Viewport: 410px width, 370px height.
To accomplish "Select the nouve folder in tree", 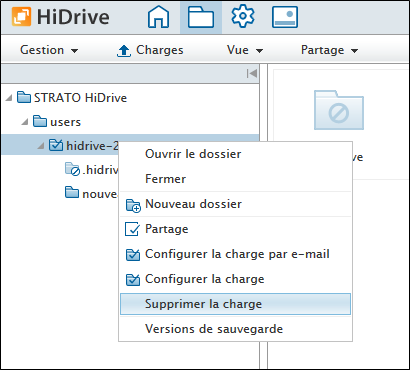I will pos(100,194).
